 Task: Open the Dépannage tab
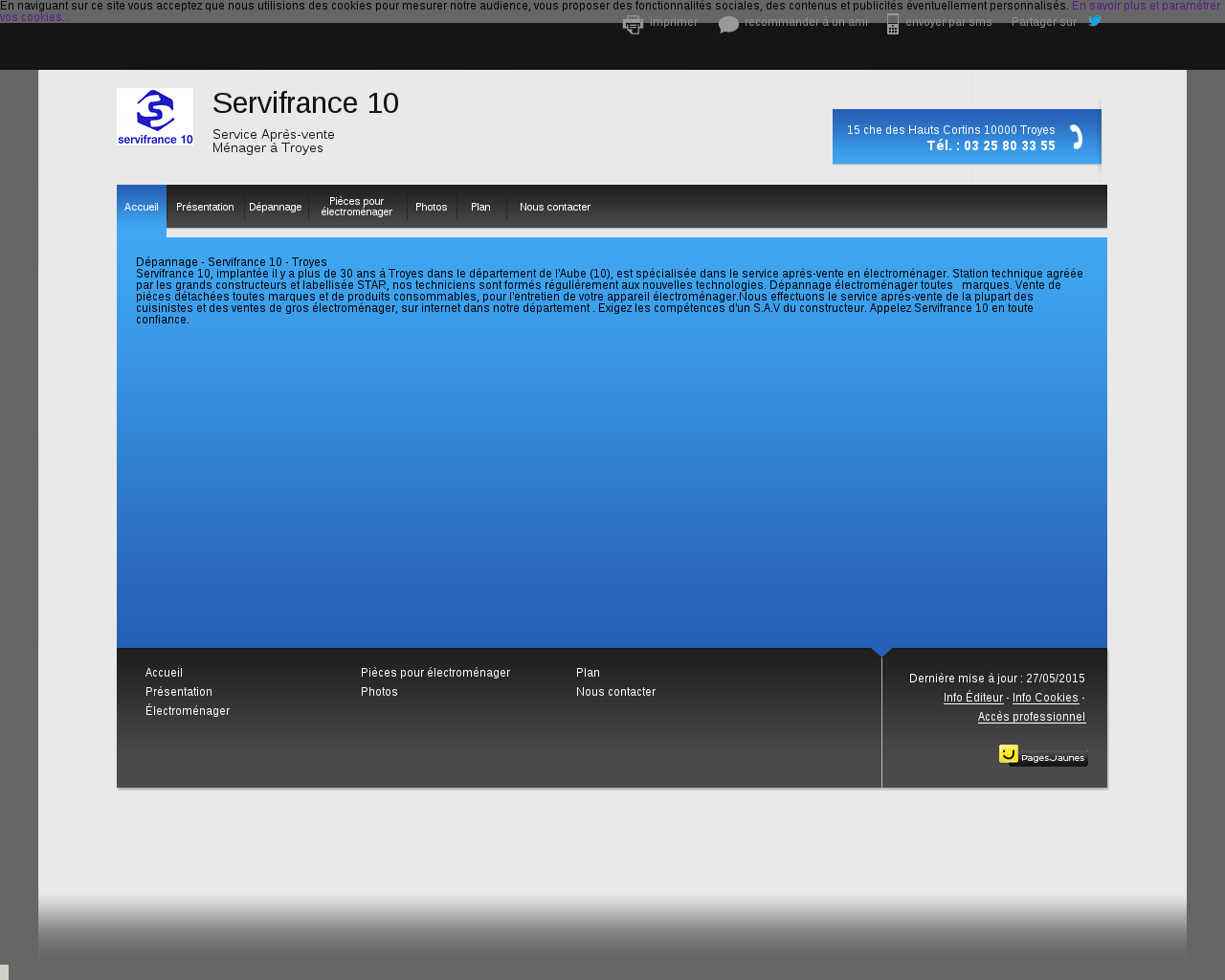click(276, 207)
